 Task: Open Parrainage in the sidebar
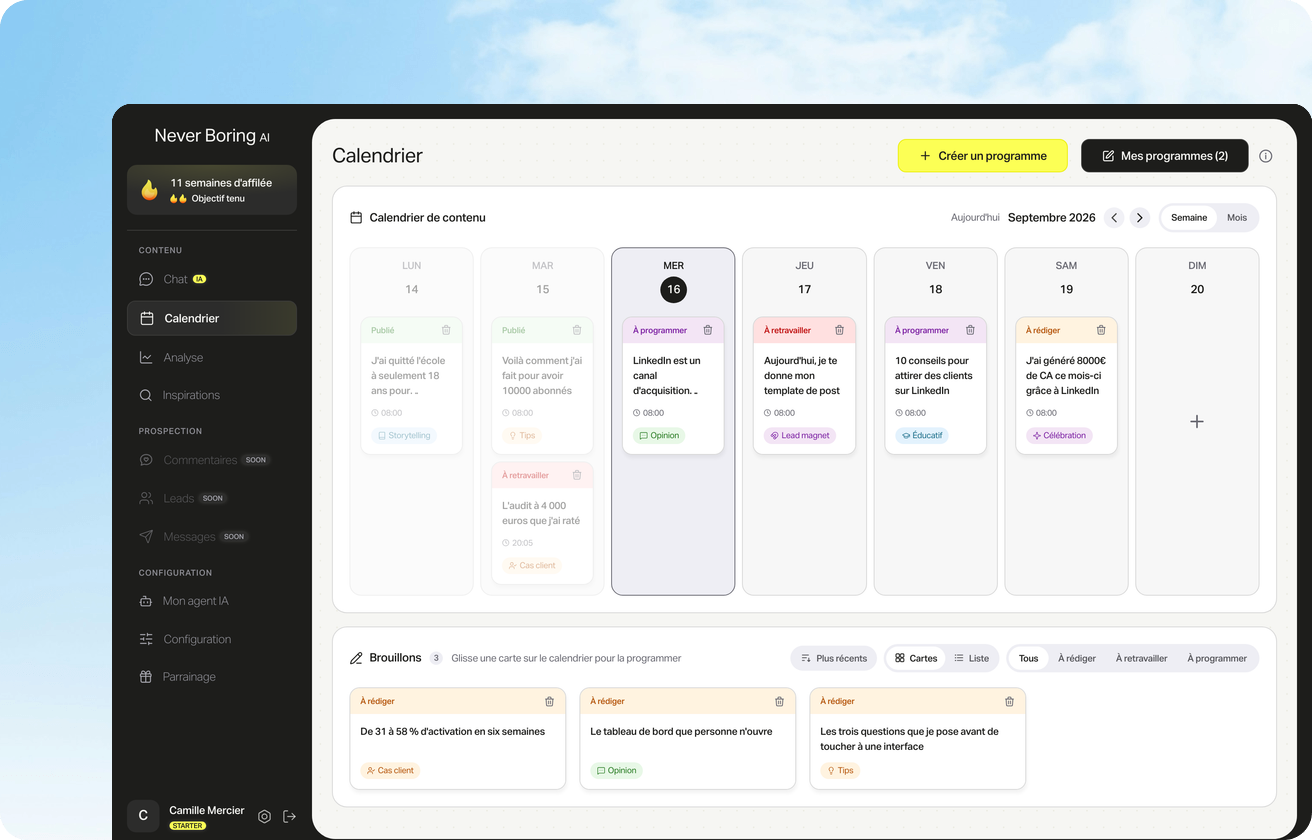pyautogui.click(x=212, y=677)
